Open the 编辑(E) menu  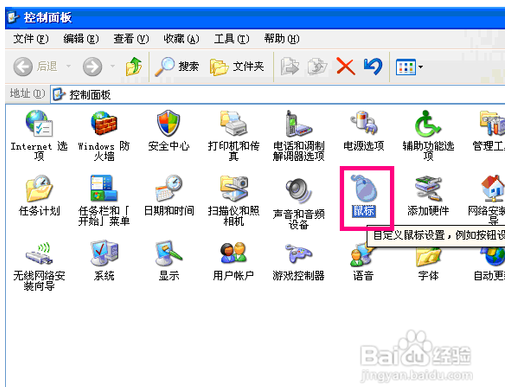81,39
